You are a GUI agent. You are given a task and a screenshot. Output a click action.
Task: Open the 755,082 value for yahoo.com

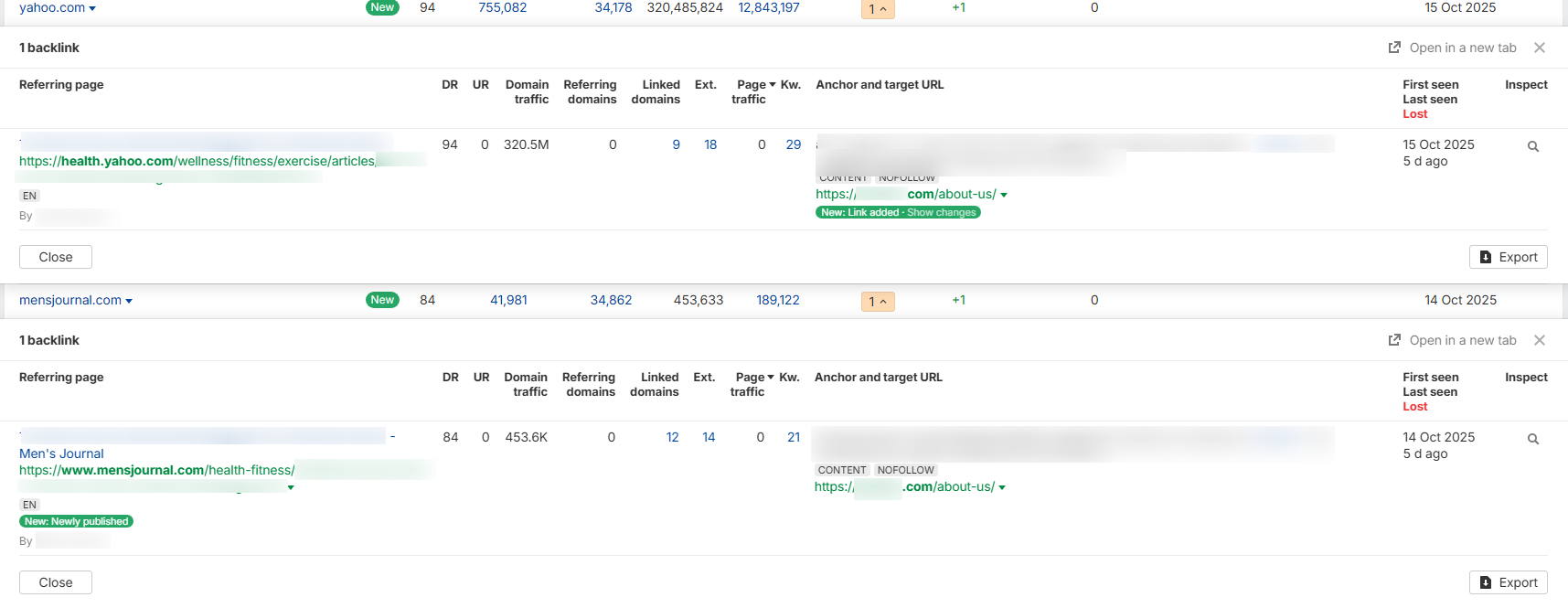point(503,7)
